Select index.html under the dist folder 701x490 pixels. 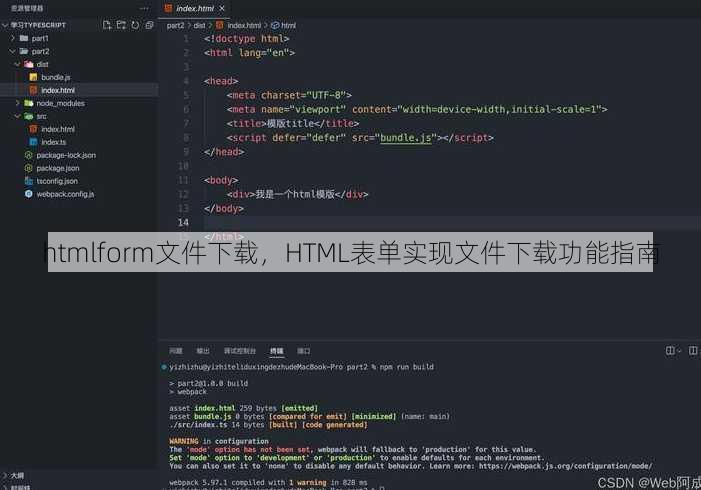58,90
